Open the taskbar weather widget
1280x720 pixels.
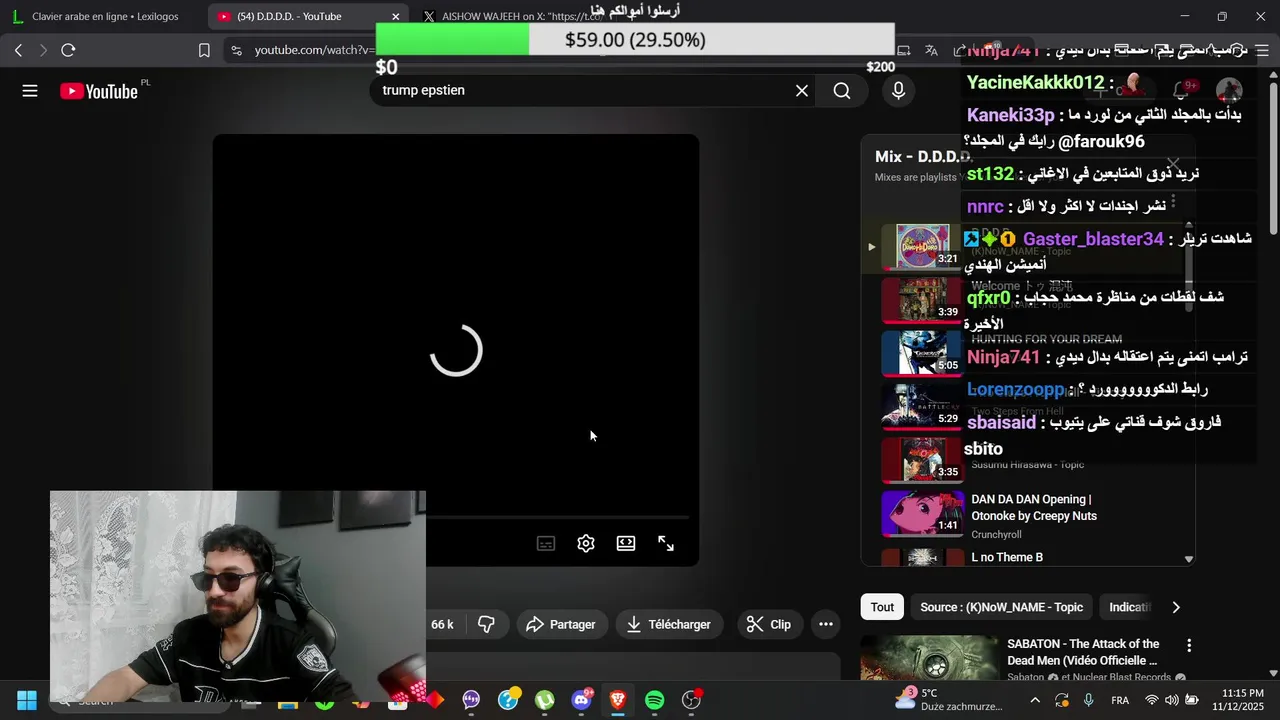[951, 699]
